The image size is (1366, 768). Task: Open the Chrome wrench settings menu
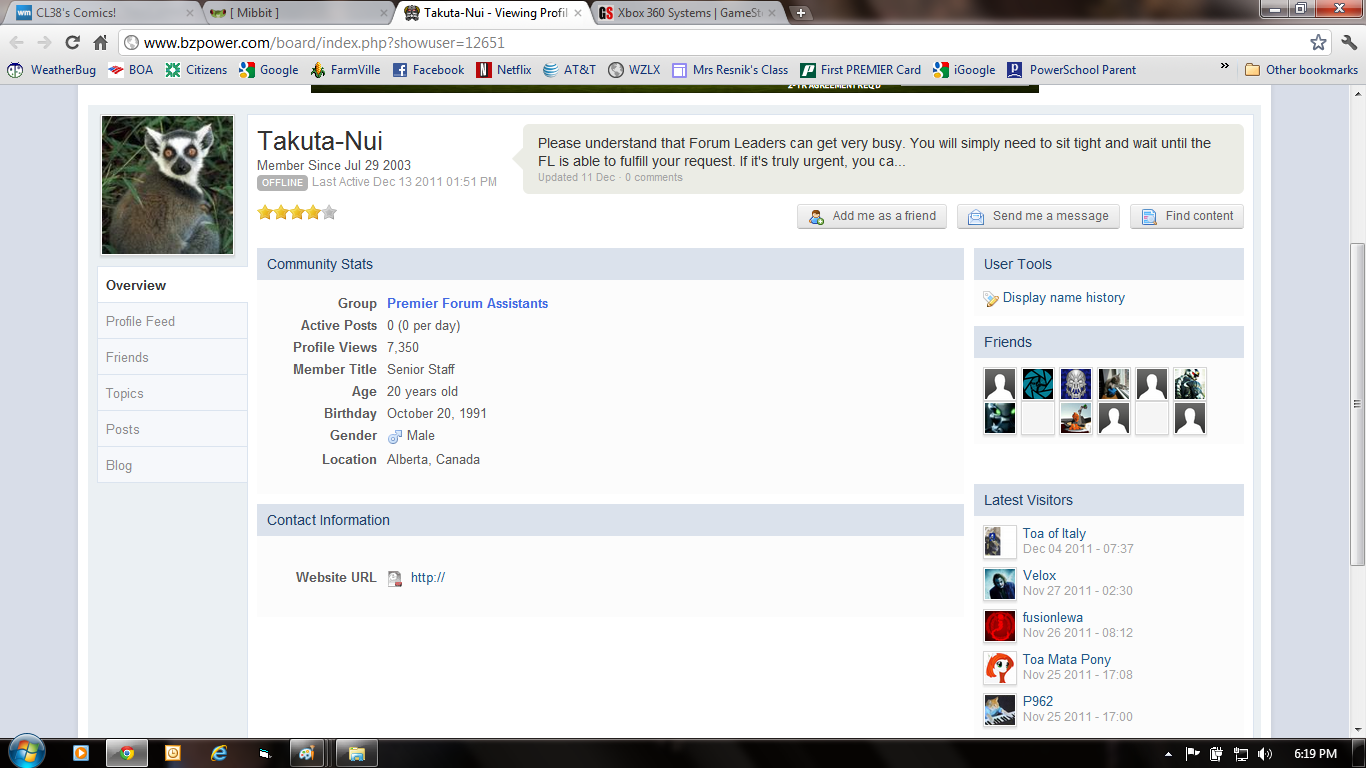click(1348, 42)
